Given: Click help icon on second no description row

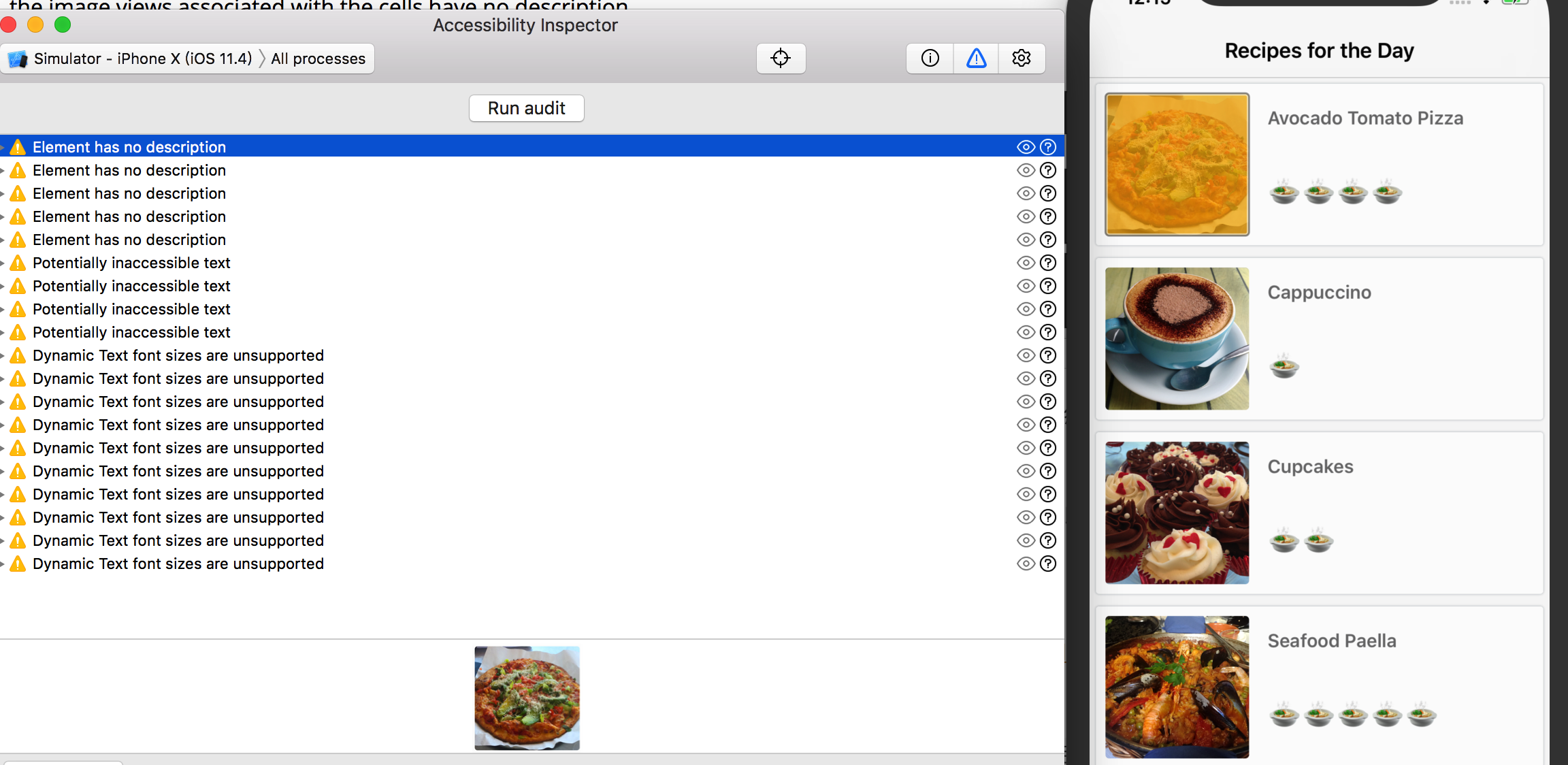Looking at the screenshot, I should coord(1048,170).
